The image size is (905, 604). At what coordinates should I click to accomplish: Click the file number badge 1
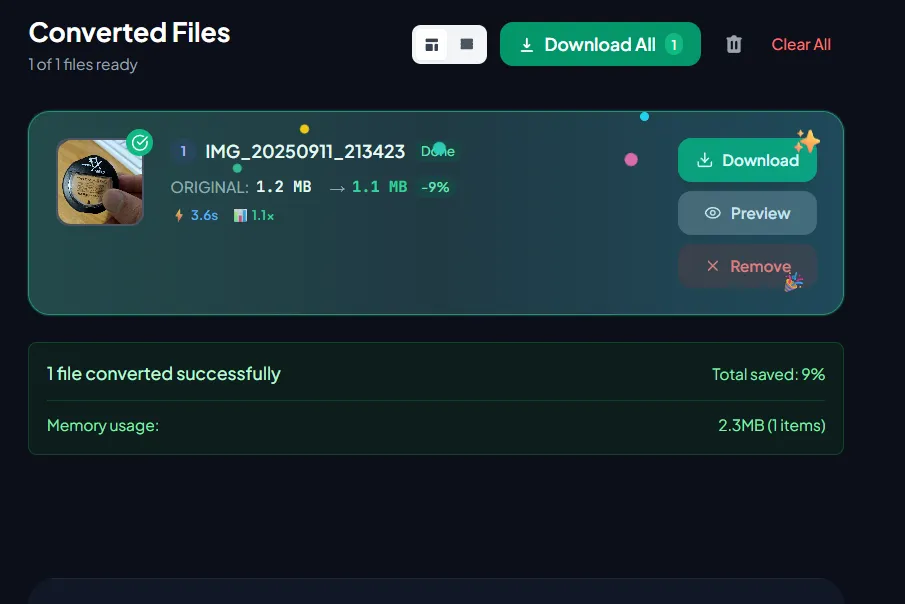(x=181, y=151)
